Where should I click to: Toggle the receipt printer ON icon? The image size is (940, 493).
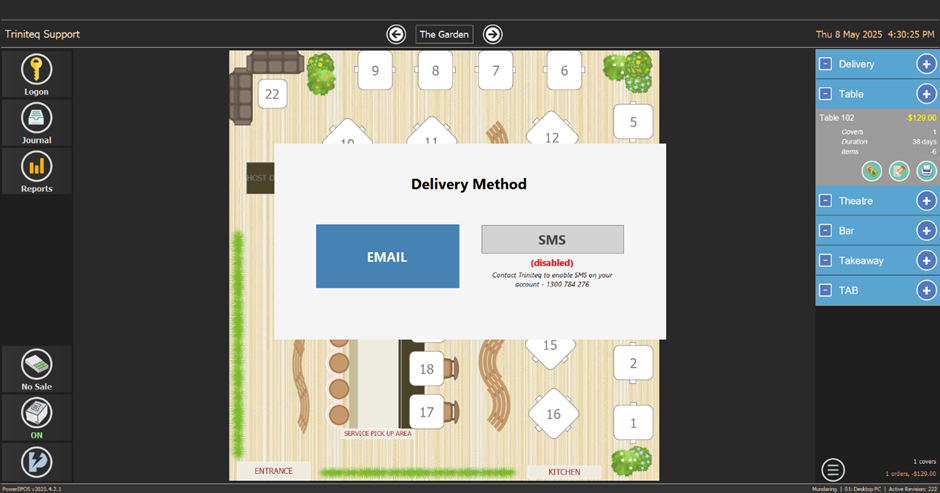pyautogui.click(x=37, y=413)
